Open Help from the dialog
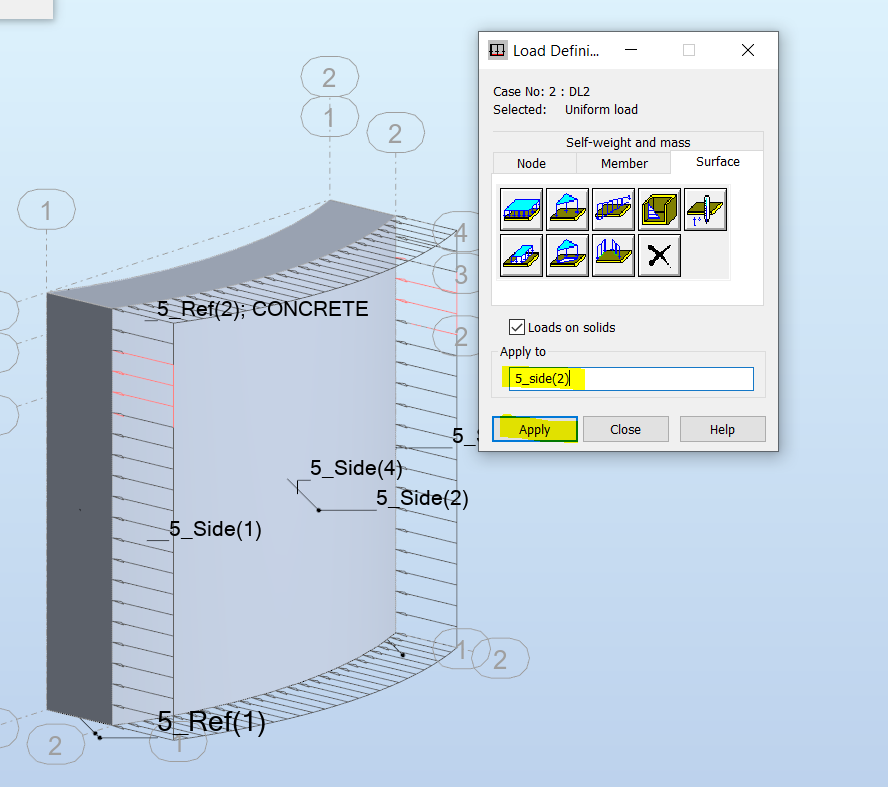 [x=722, y=428]
